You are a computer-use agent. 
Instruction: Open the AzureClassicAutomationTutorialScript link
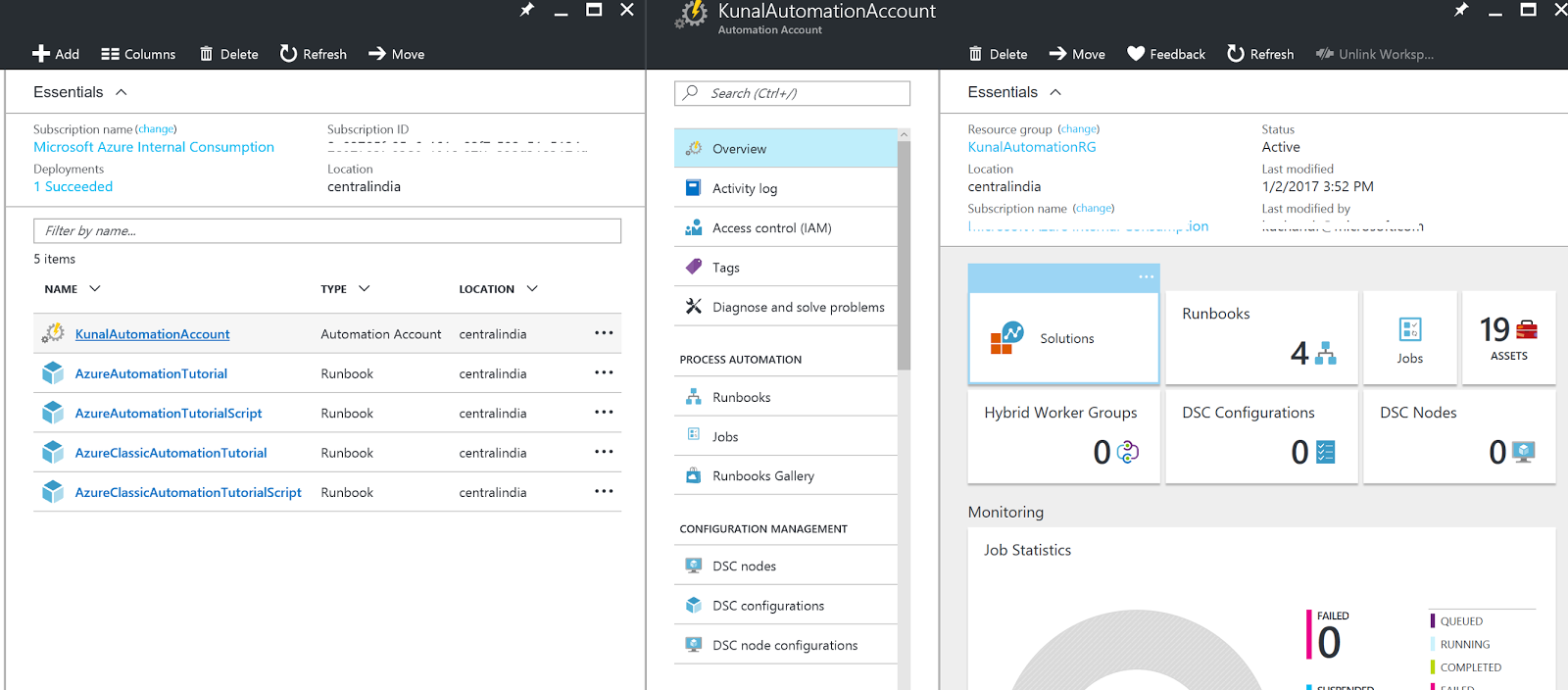(188, 492)
